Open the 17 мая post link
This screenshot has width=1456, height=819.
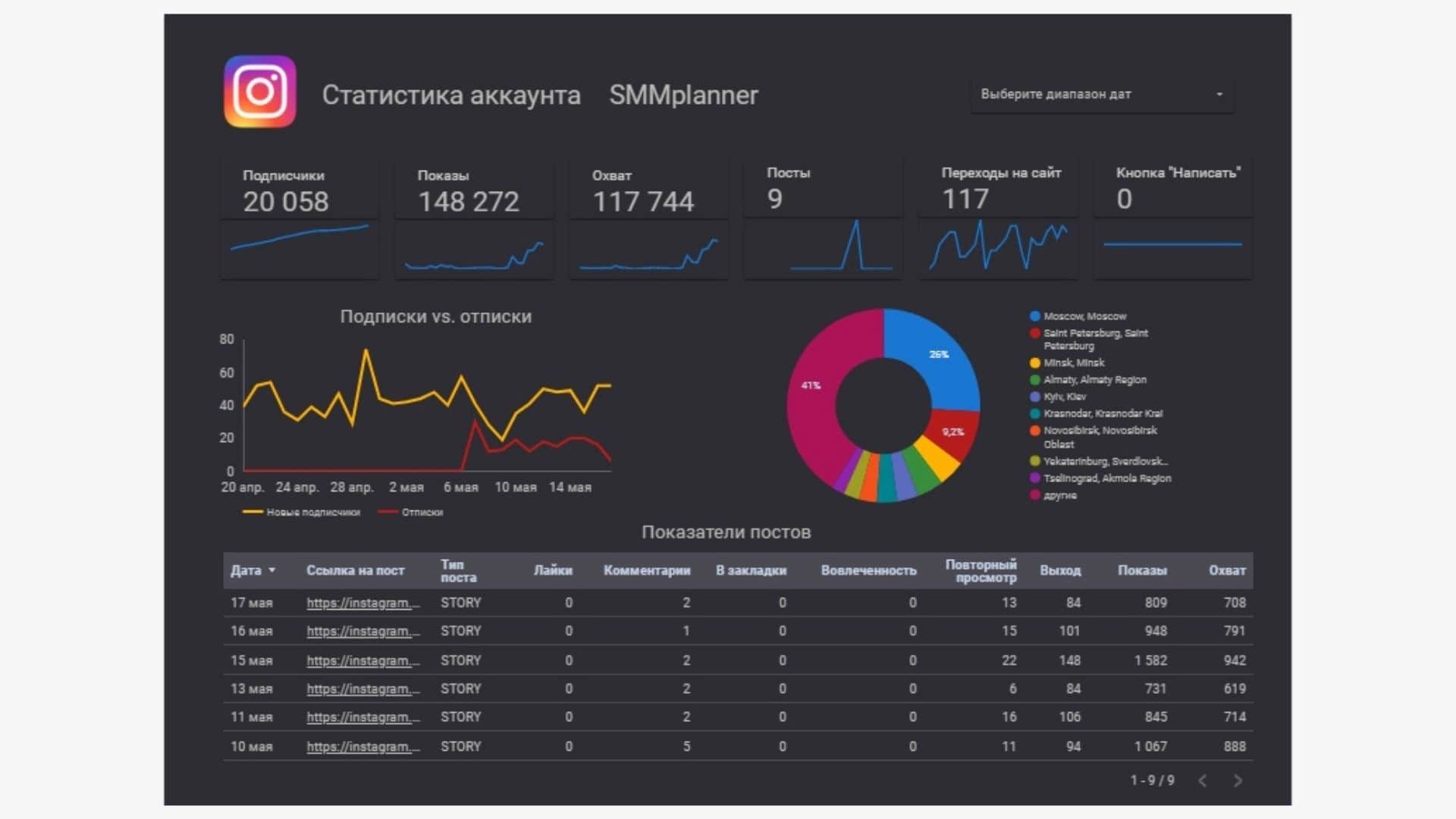(x=362, y=603)
